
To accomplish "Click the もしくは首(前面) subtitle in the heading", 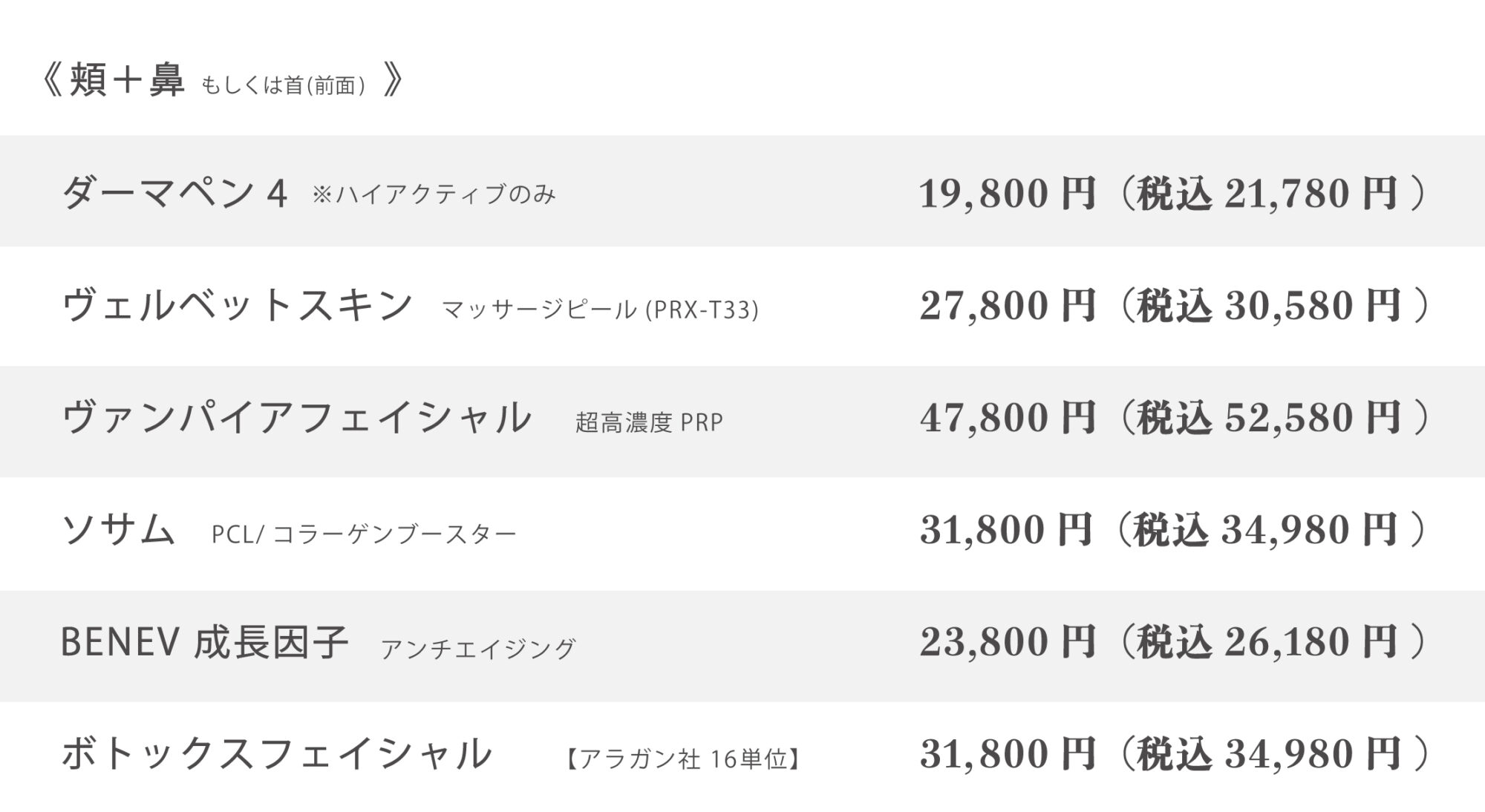I will (x=284, y=85).
